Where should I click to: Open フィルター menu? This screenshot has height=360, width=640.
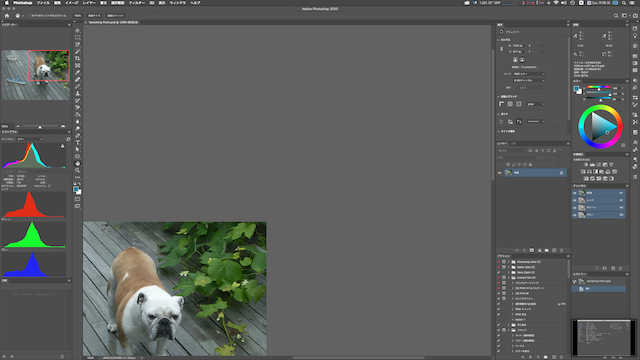(x=137, y=3)
